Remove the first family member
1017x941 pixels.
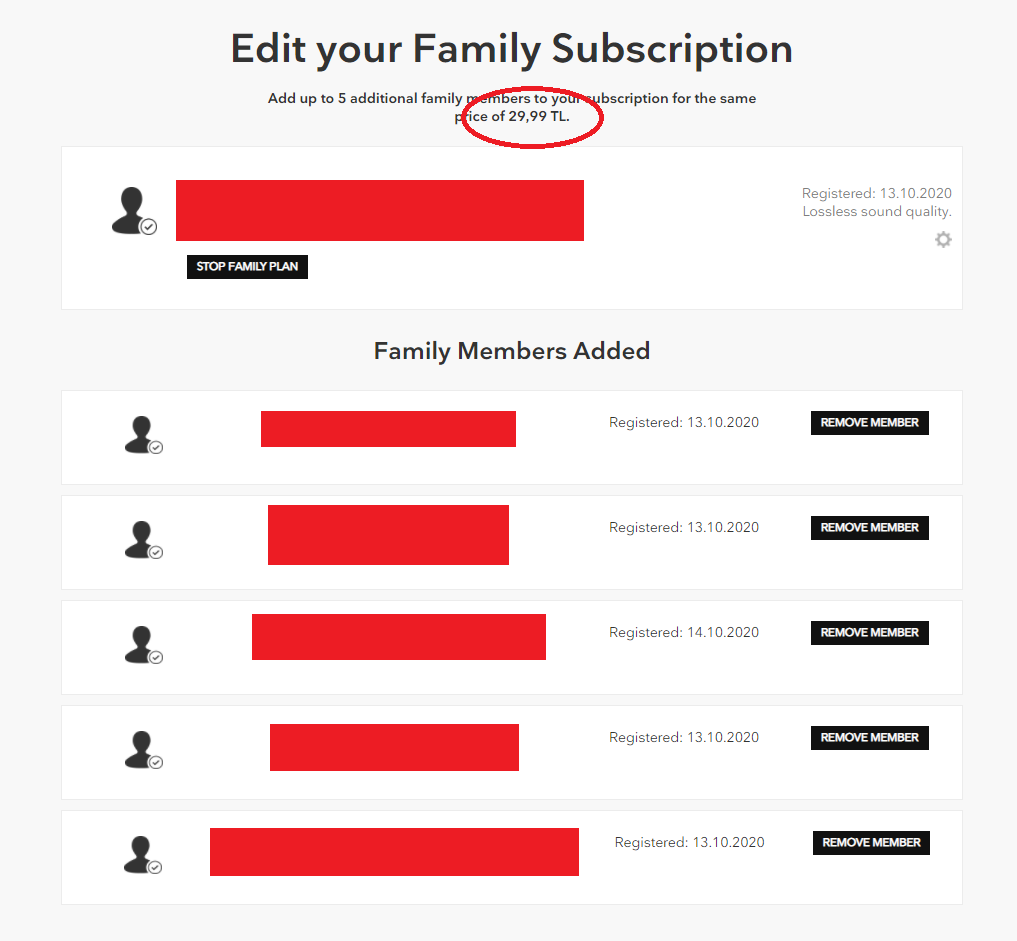[870, 423]
